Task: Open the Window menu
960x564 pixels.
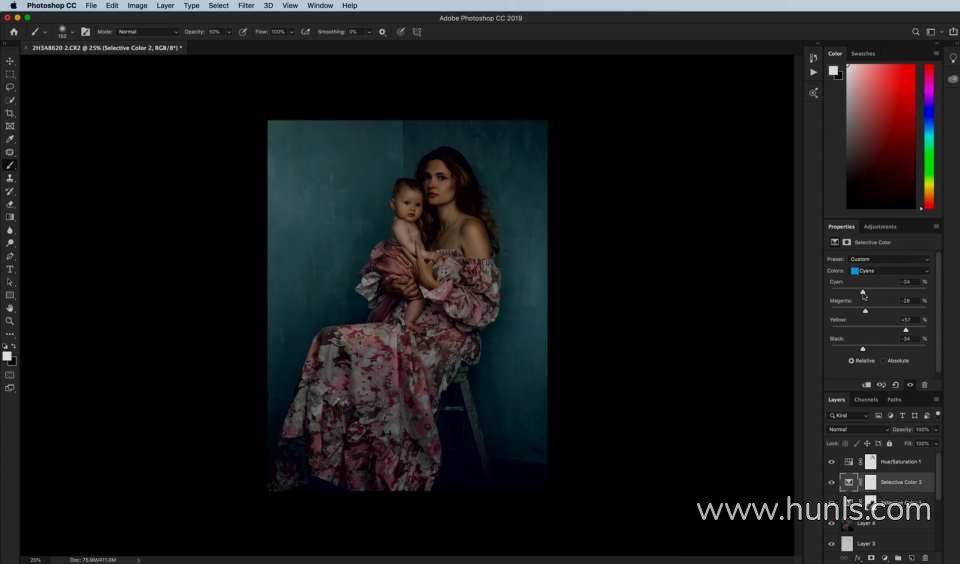Action: (320, 6)
